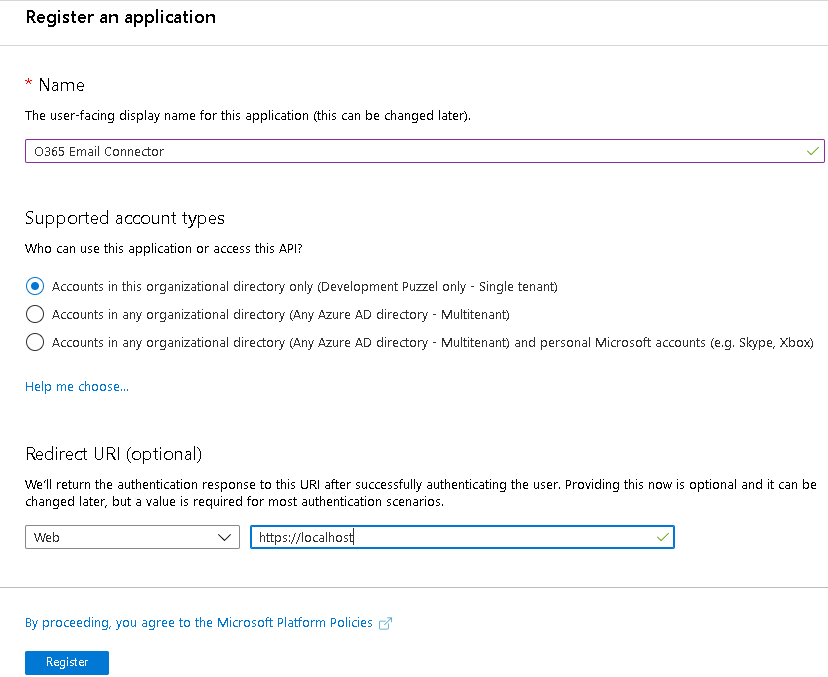Select Multitenant and personal Microsoft accounts option

coord(35,342)
